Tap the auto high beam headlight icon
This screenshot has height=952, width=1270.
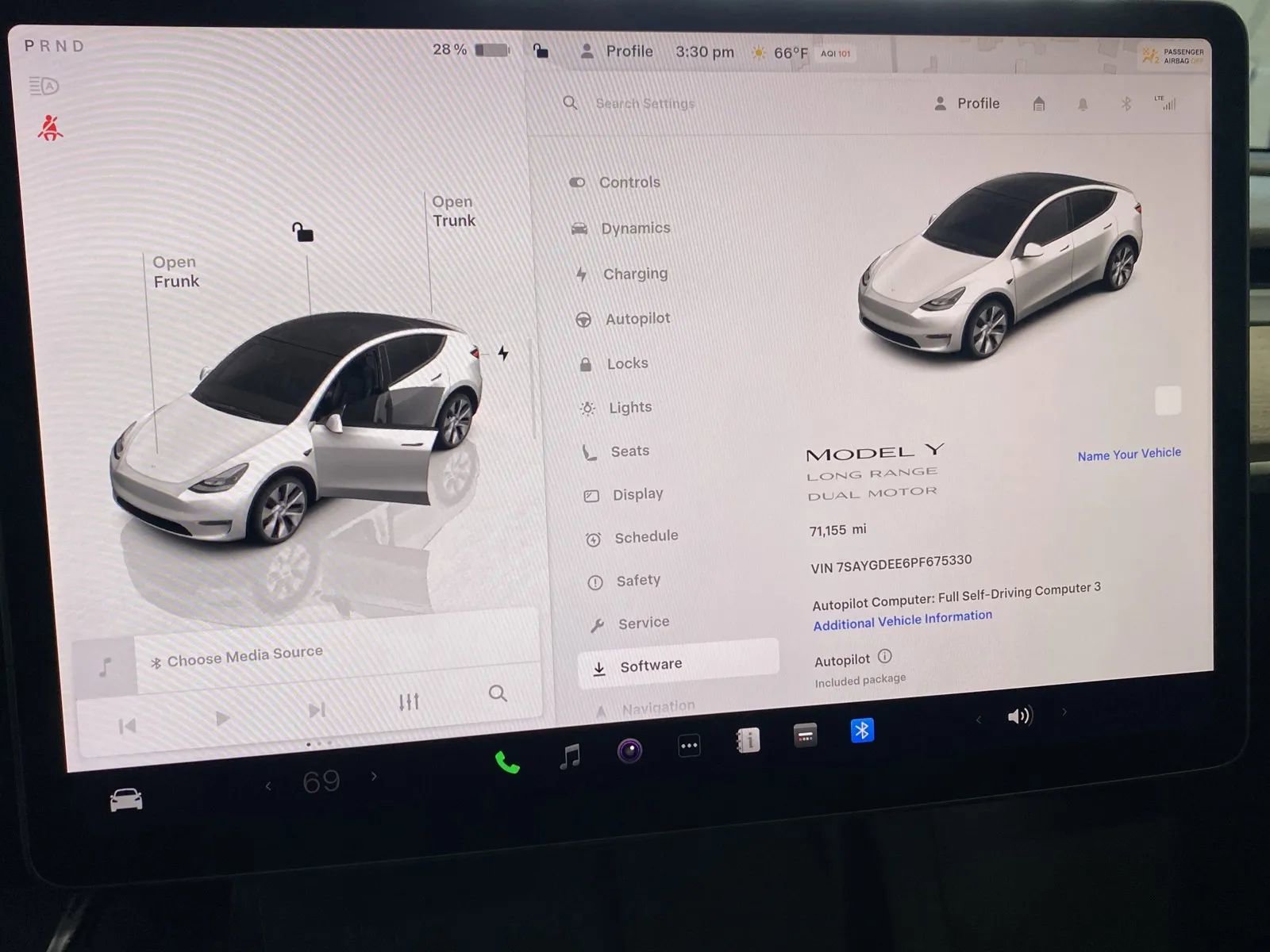click(44, 86)
